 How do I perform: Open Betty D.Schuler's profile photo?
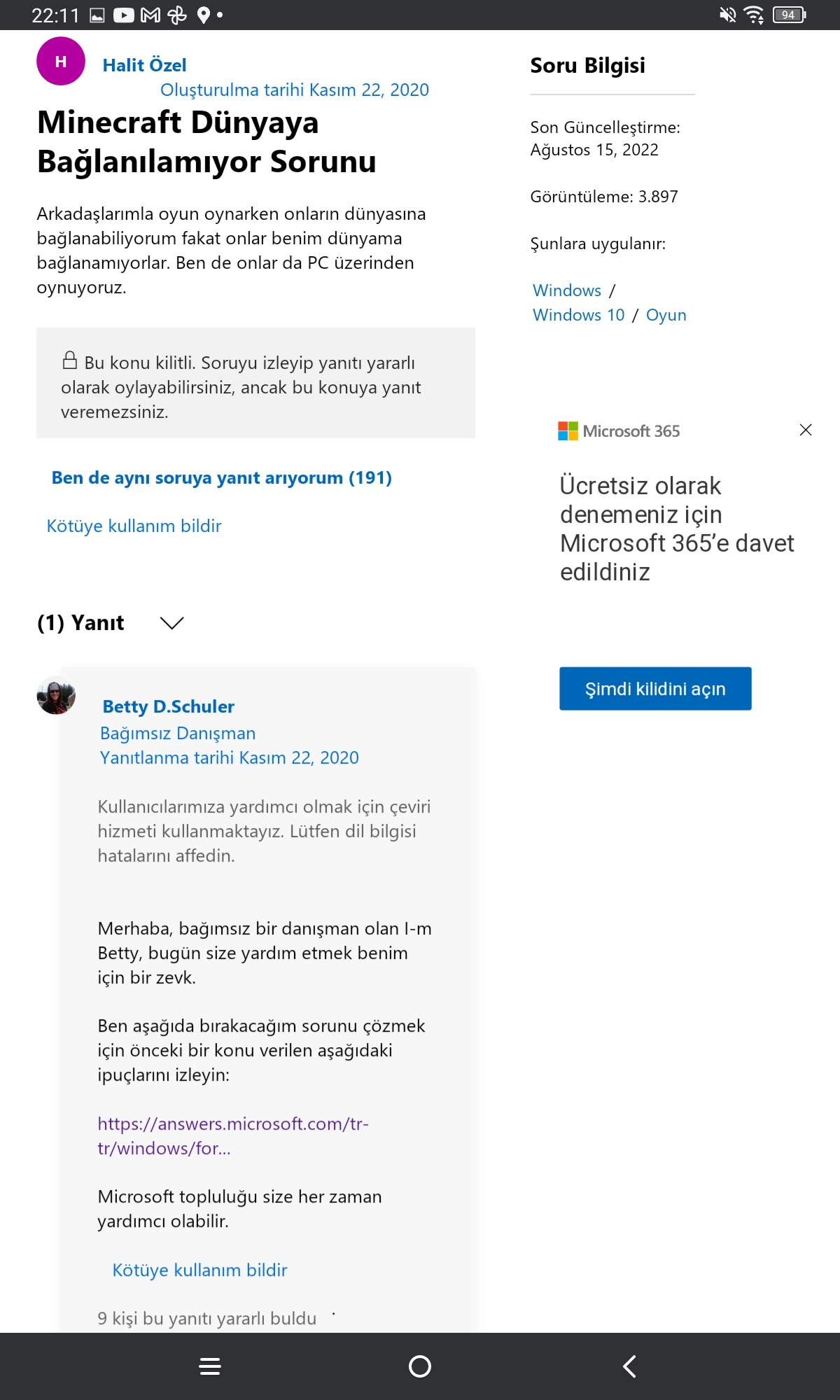click(x=56, y=695)
